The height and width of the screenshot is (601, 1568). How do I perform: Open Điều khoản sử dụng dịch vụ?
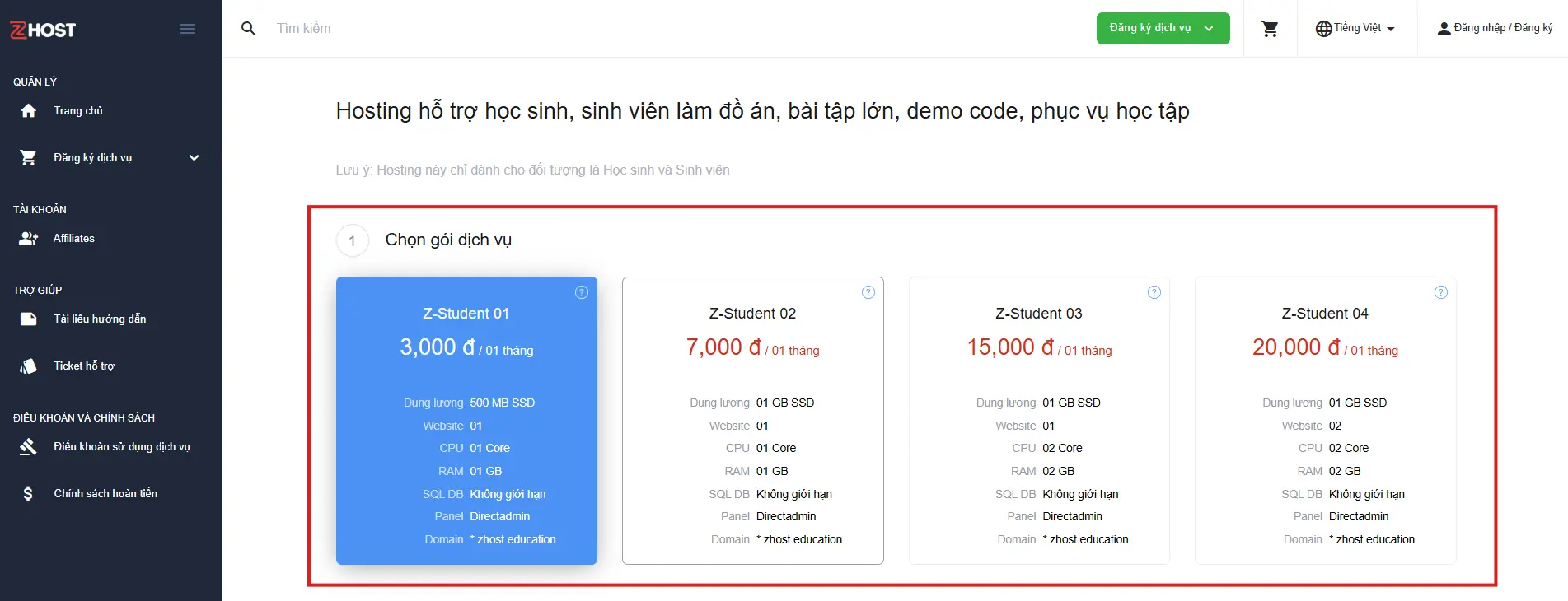[122, 446]
